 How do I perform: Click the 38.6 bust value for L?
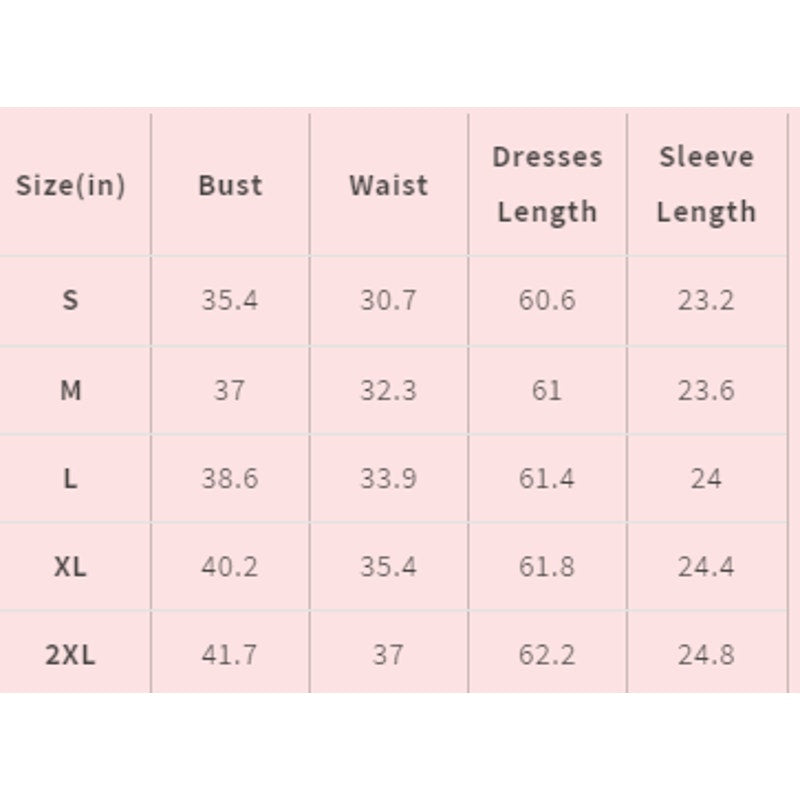click(230, 479)
